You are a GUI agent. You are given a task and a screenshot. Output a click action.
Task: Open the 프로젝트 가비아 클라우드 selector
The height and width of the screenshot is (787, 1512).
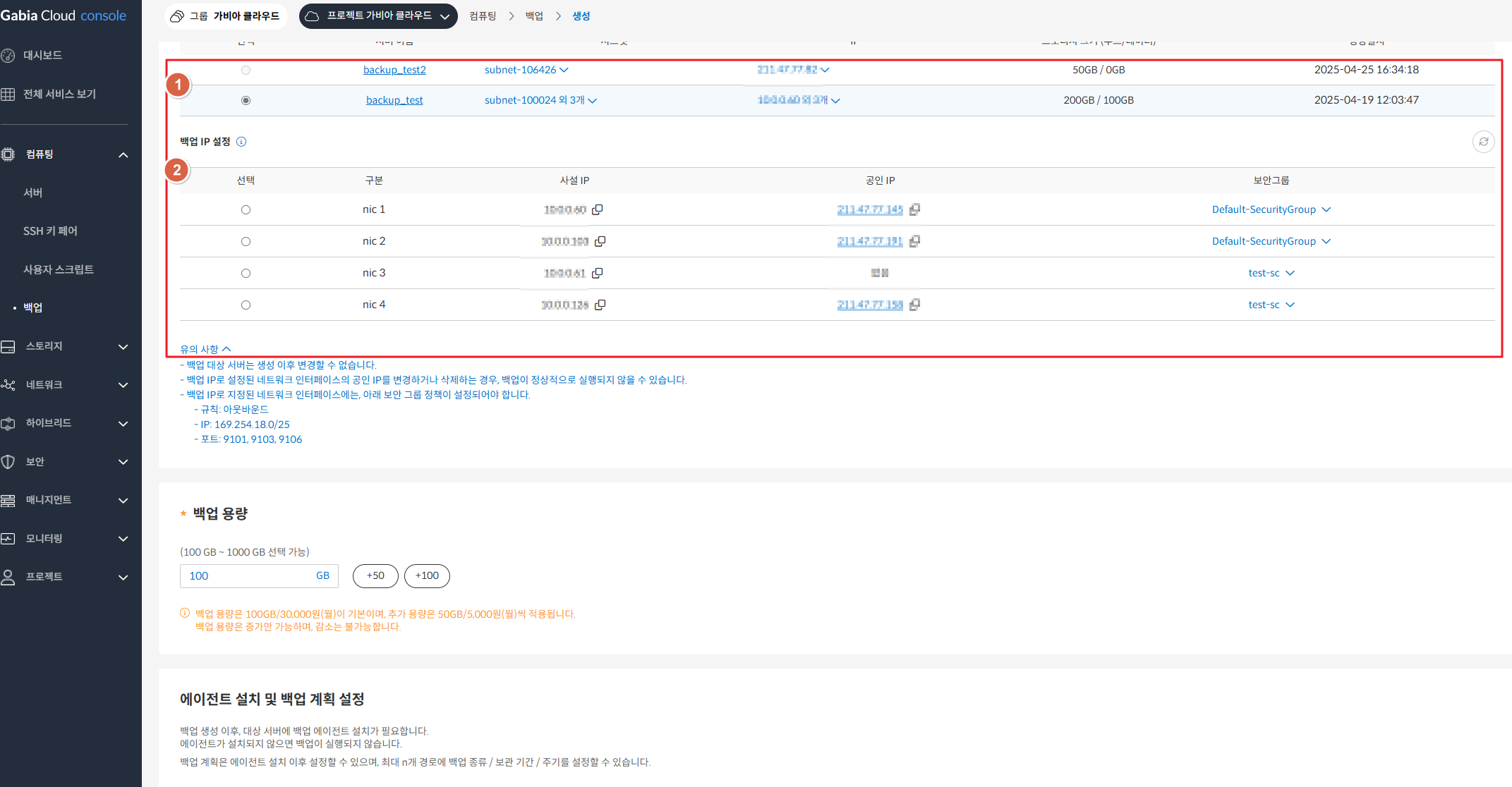[x=378, y=16]
